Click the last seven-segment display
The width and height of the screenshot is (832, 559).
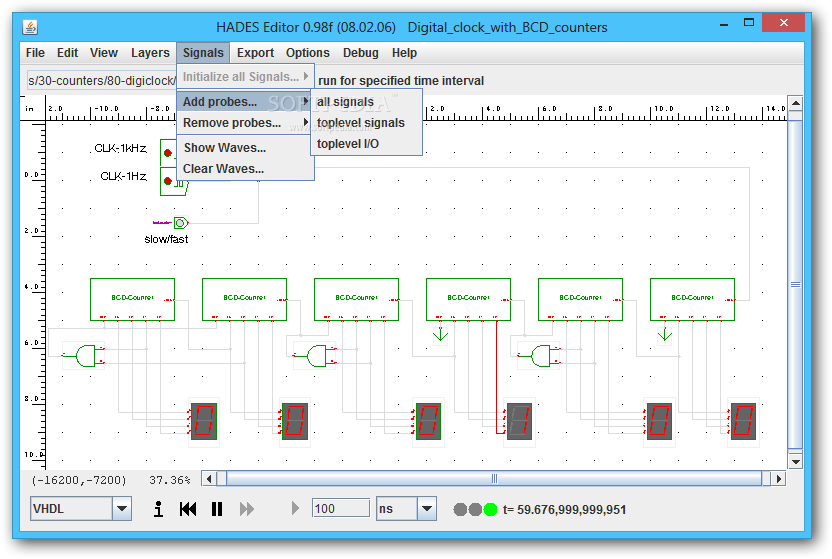point(743,421)
